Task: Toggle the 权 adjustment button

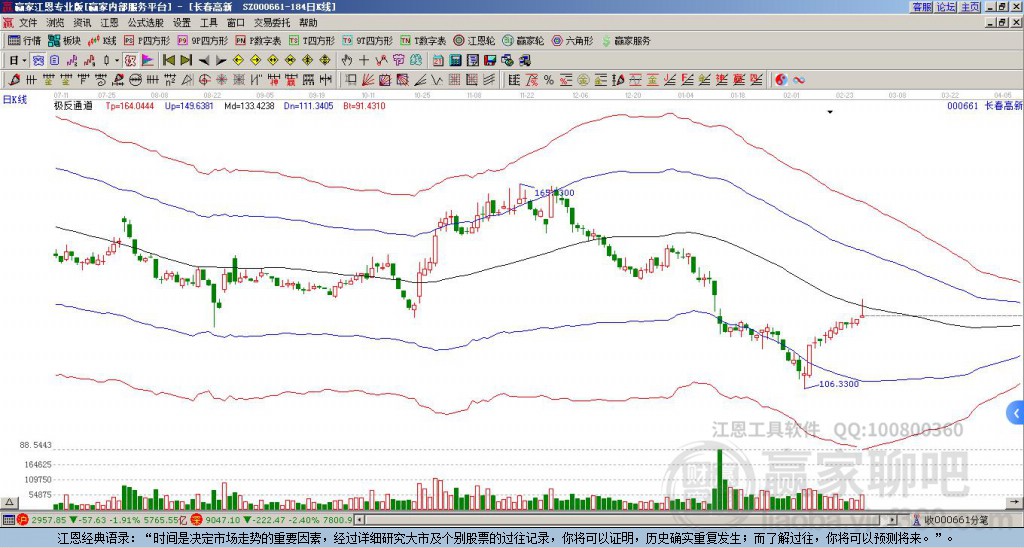Action: tap(130, 61)
